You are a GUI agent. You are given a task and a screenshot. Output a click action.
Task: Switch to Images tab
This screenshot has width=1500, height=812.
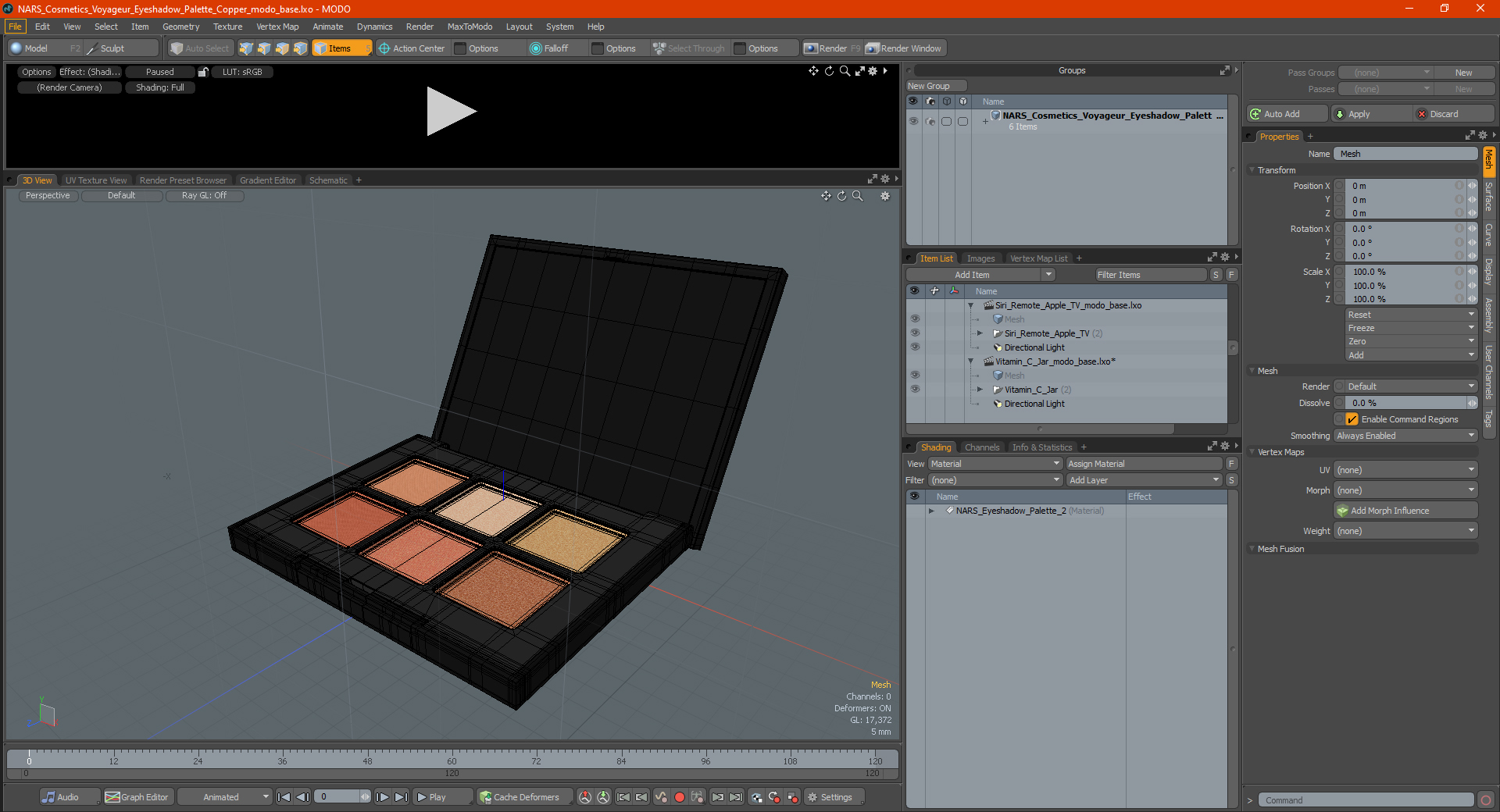[x=980, y=258]
